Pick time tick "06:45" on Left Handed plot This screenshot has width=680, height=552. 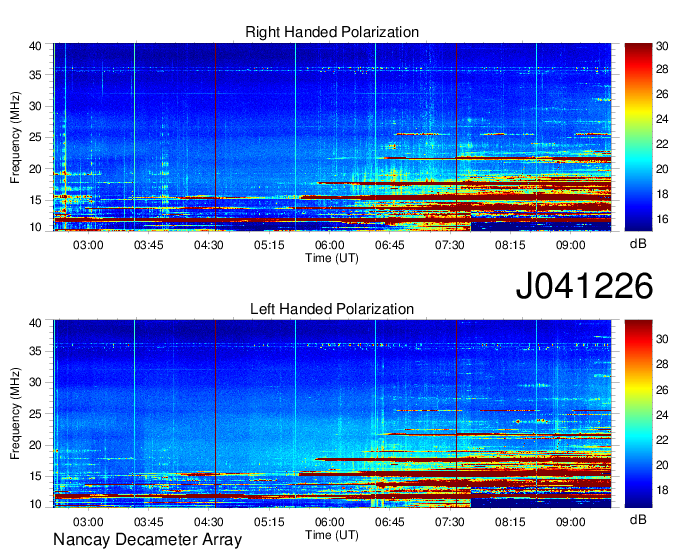[x=389, y=522]
